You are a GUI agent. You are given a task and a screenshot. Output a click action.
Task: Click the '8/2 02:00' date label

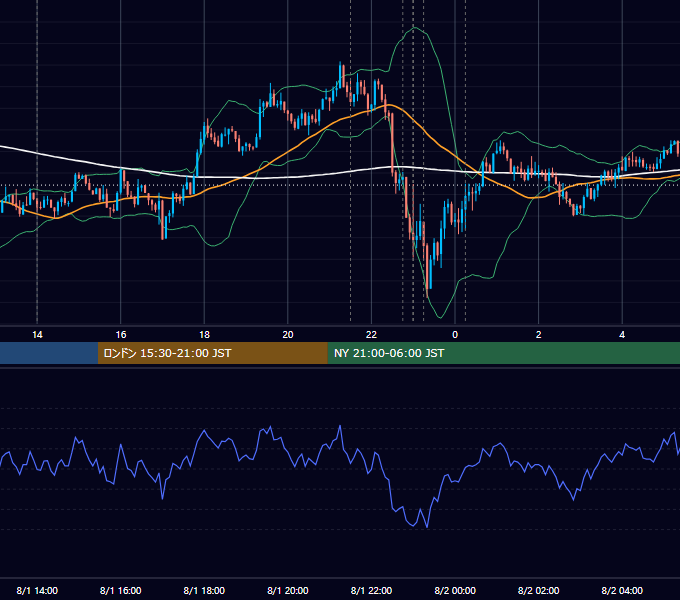(x=539, y=591)
